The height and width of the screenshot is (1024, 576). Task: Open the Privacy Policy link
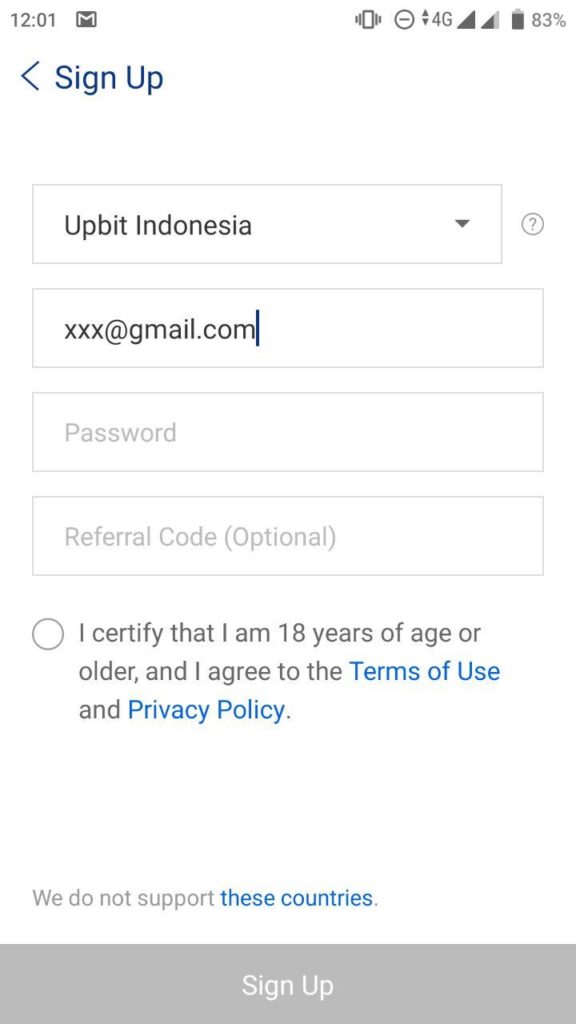click(206, 710)
